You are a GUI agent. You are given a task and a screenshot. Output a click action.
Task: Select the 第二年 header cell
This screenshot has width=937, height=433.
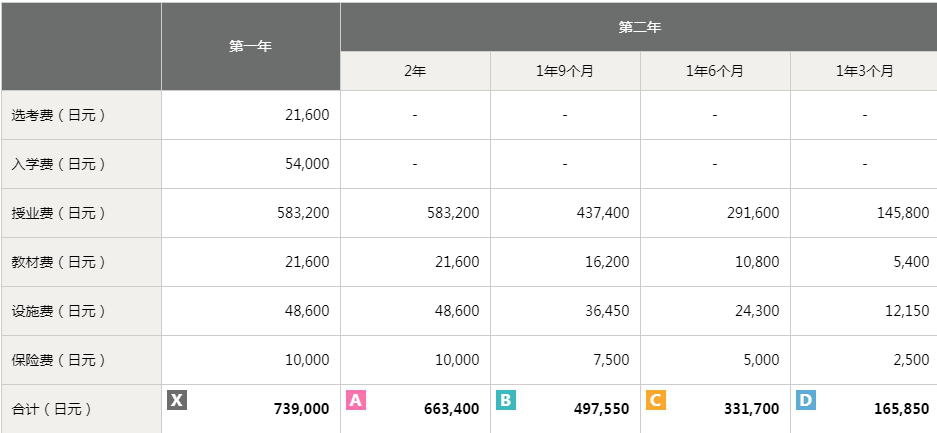pyautogui.click(x=639, y=27)
